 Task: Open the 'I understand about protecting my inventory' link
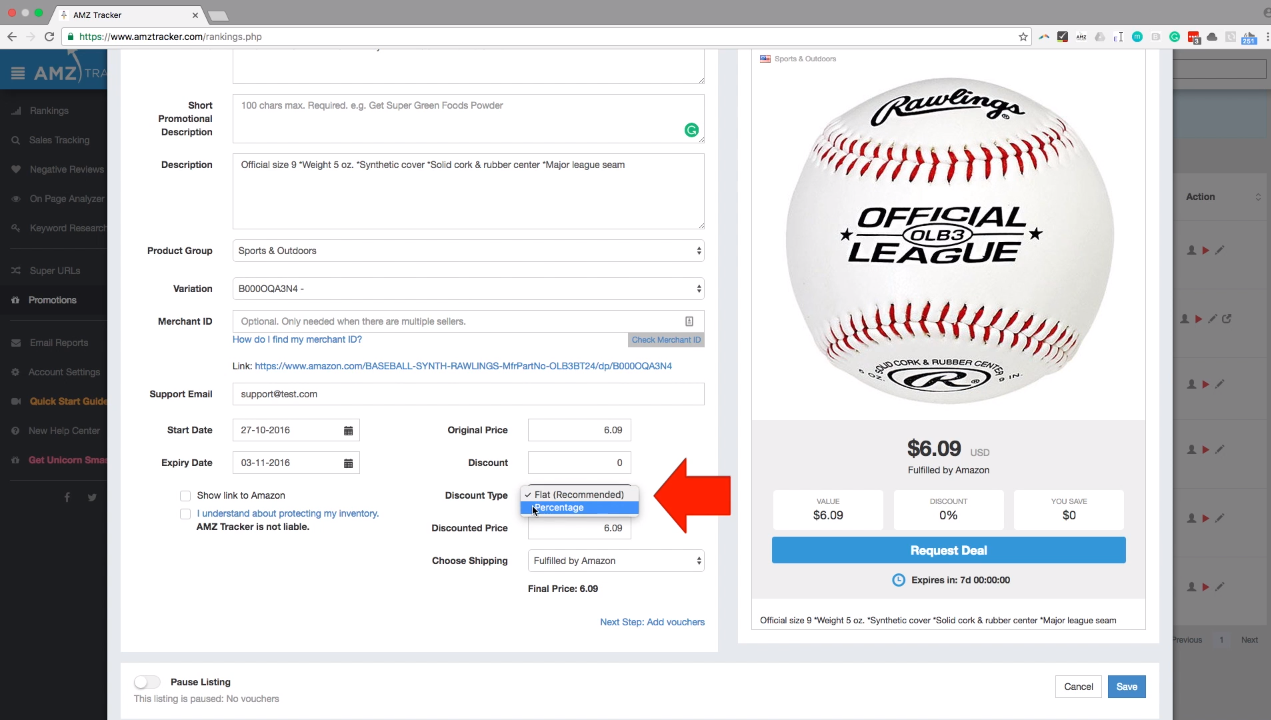(x=288, y=514)
